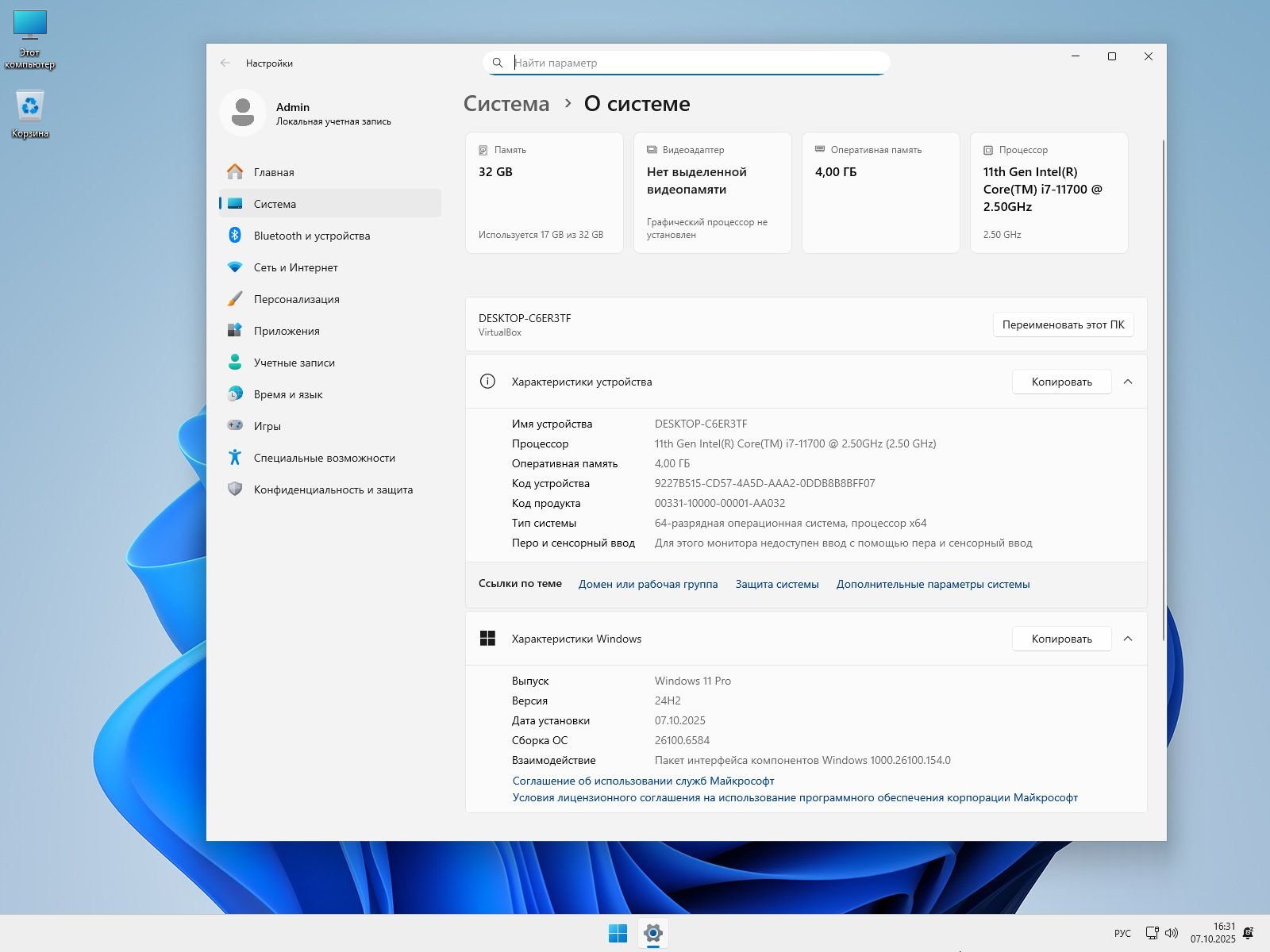Copy device specs with Копировать button

(1061, 382)
